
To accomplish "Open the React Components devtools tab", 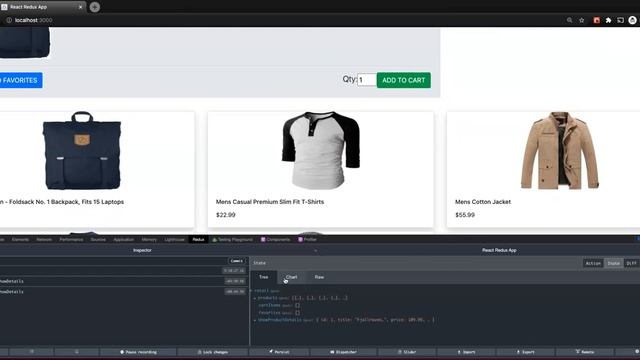I will (276, 240).
